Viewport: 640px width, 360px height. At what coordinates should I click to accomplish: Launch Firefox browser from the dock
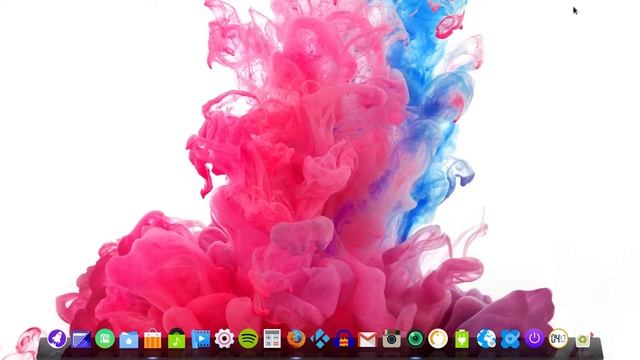point(296,339)
